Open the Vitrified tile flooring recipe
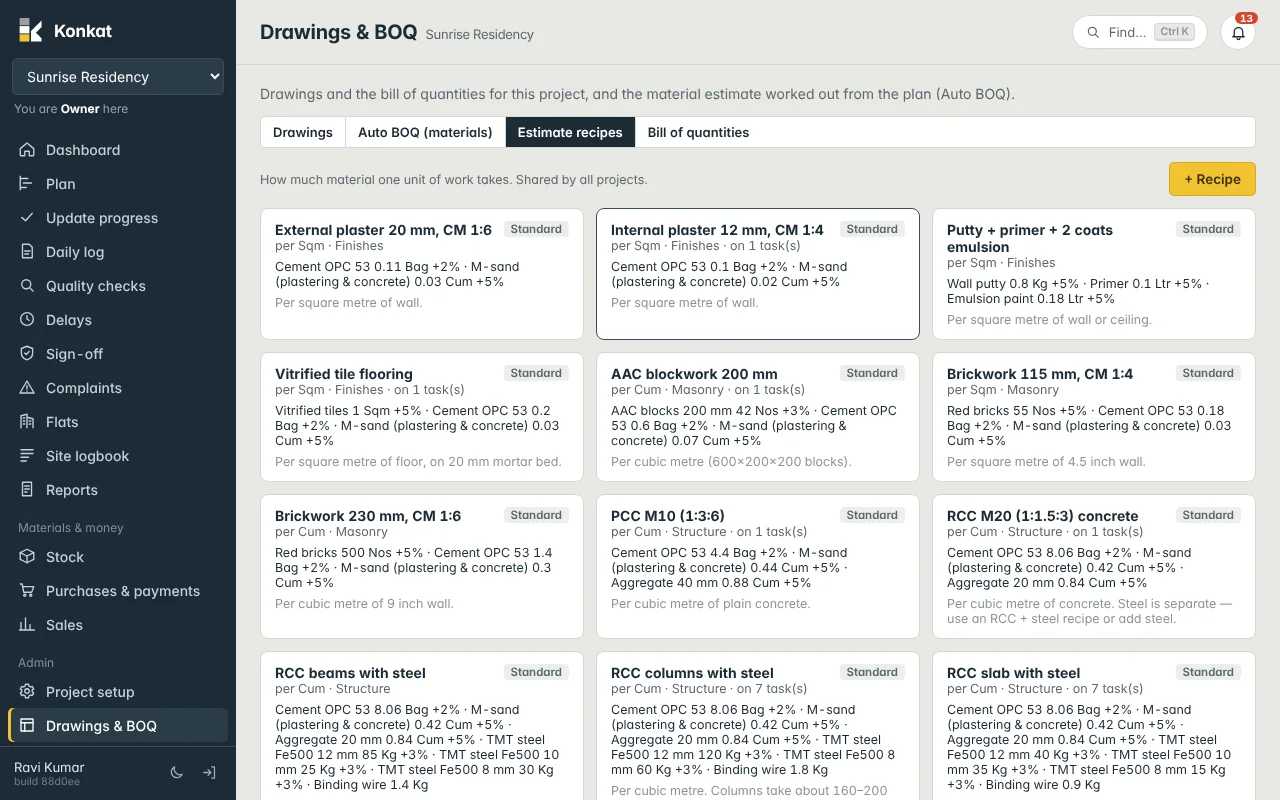1280x800 pixels. (422, 417)
